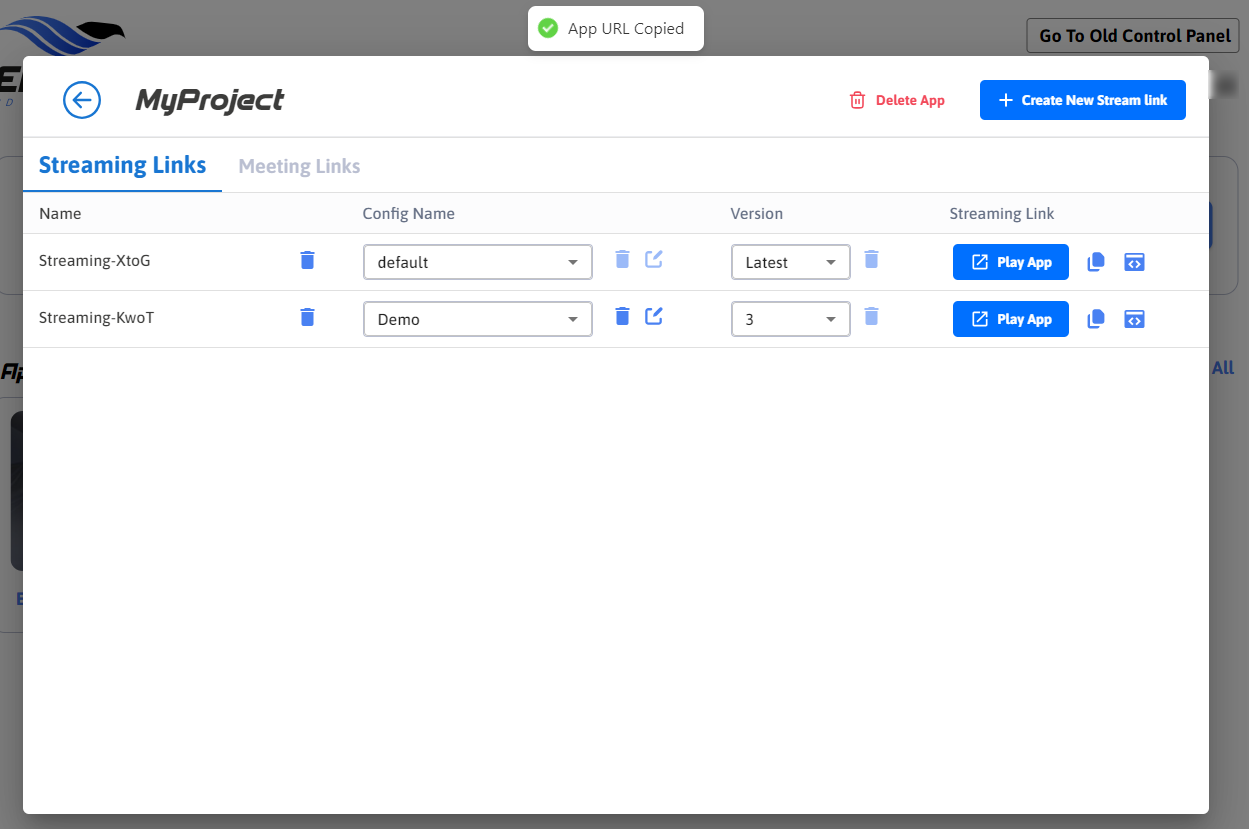Viewport: 1249px width, 829px height.
Task: Delete the Streaming-KwoT stream link
Action: 307,317
